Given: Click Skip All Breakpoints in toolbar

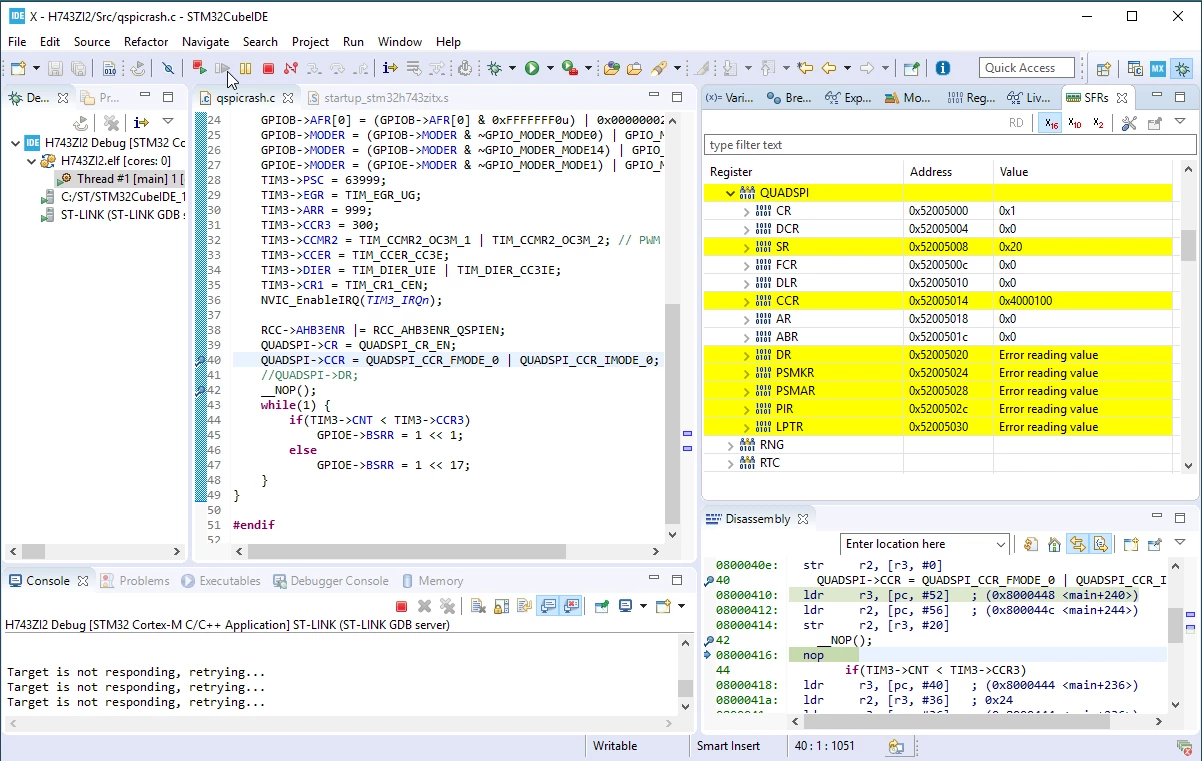Looking at the screenshot, I should click(168, 68).
